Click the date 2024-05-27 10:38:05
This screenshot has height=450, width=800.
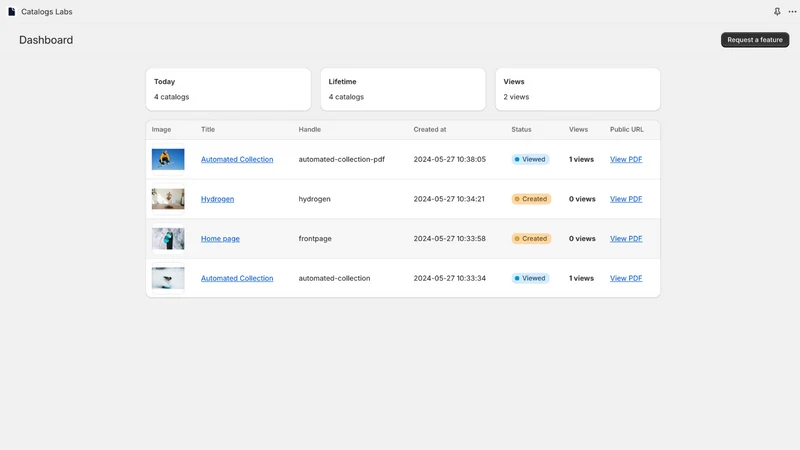[x=449, y=159]
